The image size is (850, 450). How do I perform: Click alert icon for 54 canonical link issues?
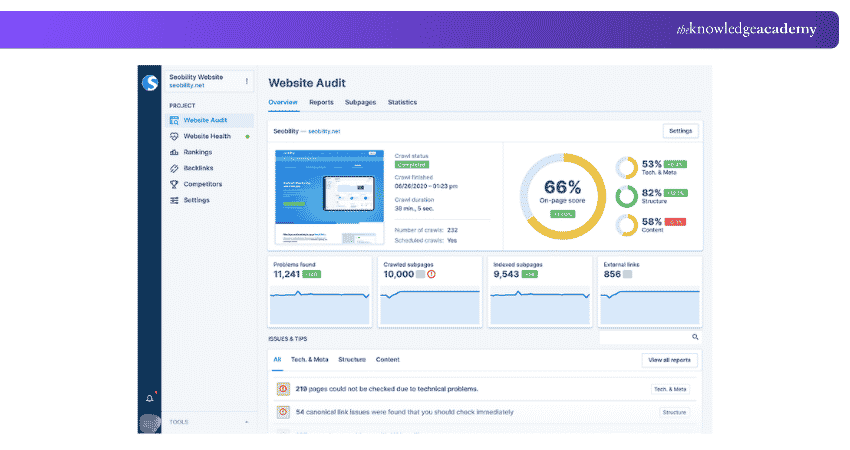point(282,412)
